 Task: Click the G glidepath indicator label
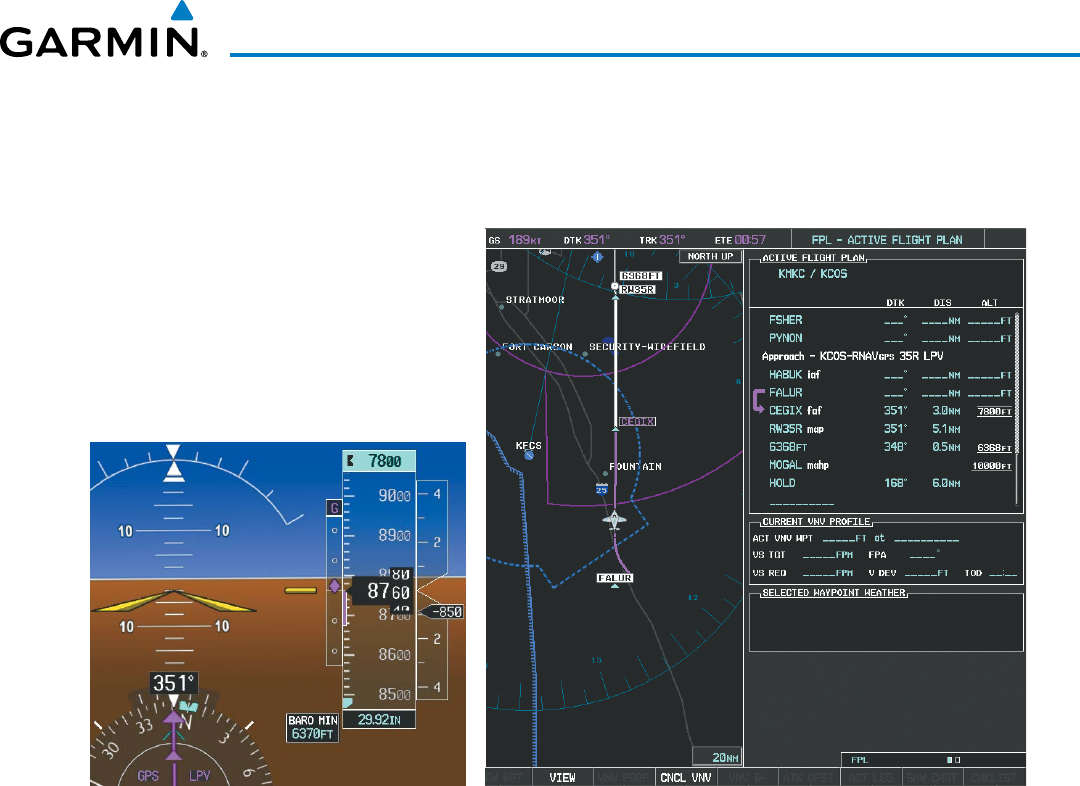334,508
